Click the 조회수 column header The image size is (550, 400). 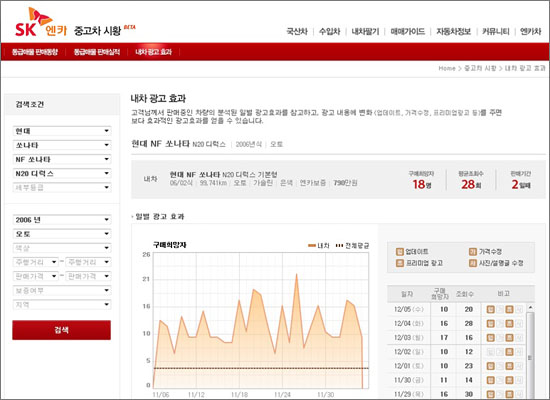point(465,294)
